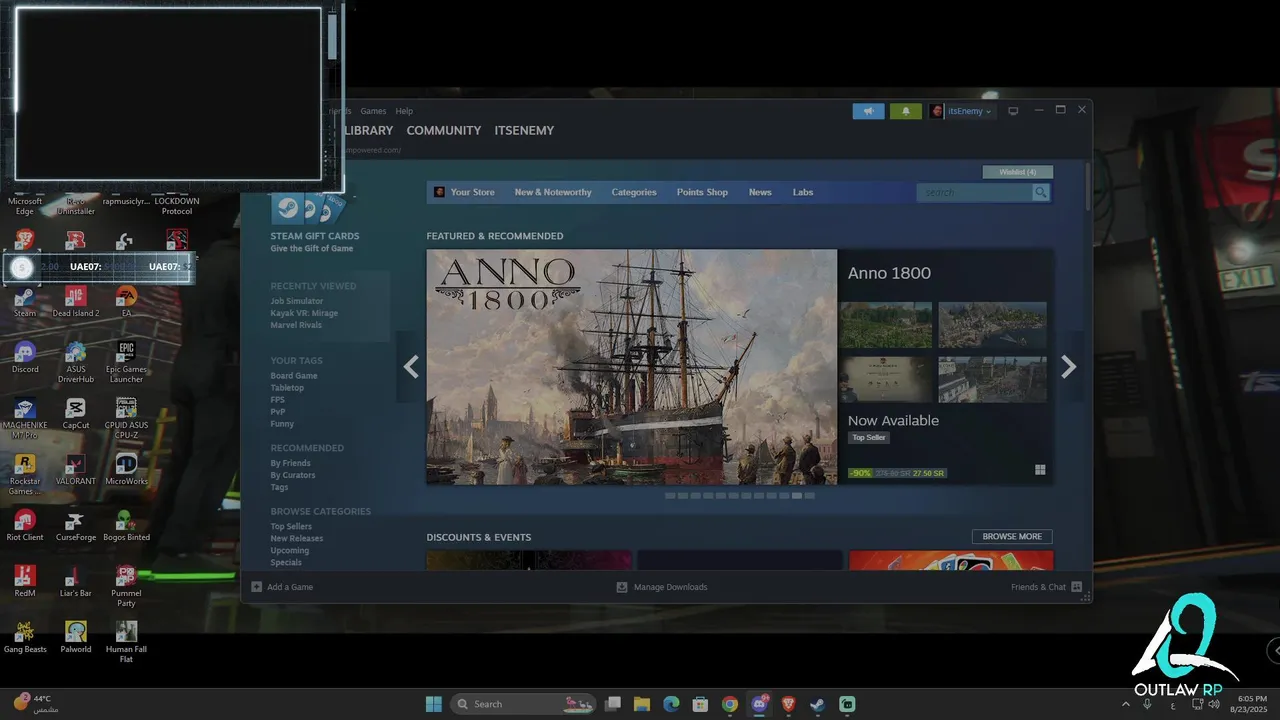
Task: Launch VALORANT desktop shortcut
Action: 75,469
